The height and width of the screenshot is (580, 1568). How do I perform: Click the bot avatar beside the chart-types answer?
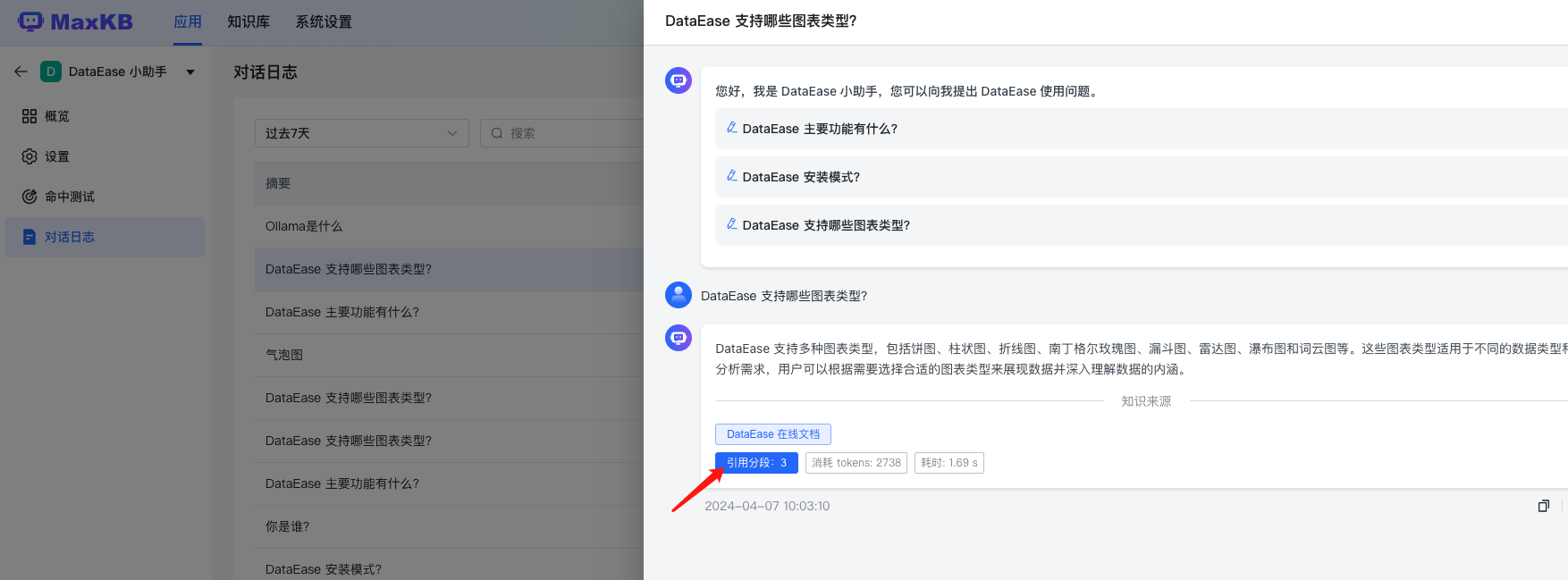pos(679,338)
